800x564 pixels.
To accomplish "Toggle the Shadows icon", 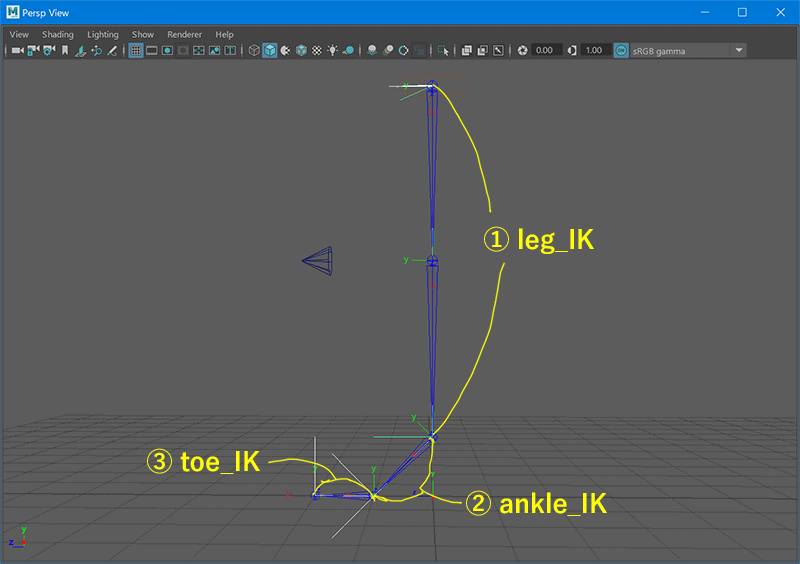I will (x=349, y=51).
